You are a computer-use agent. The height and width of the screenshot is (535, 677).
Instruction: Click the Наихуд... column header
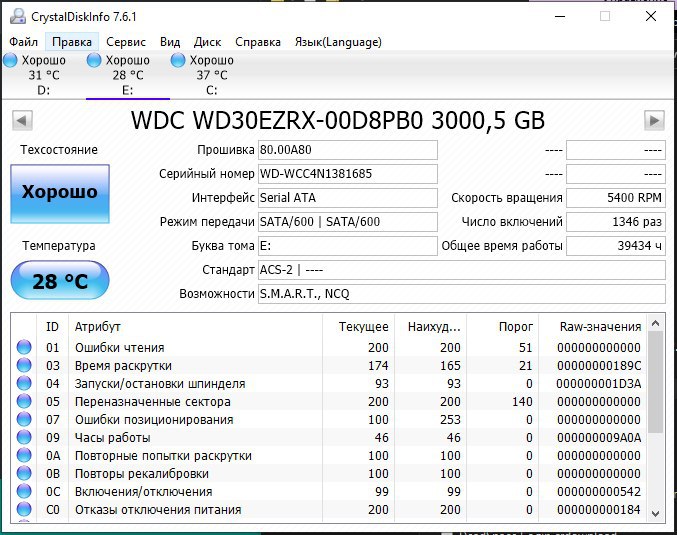(430, 326)
